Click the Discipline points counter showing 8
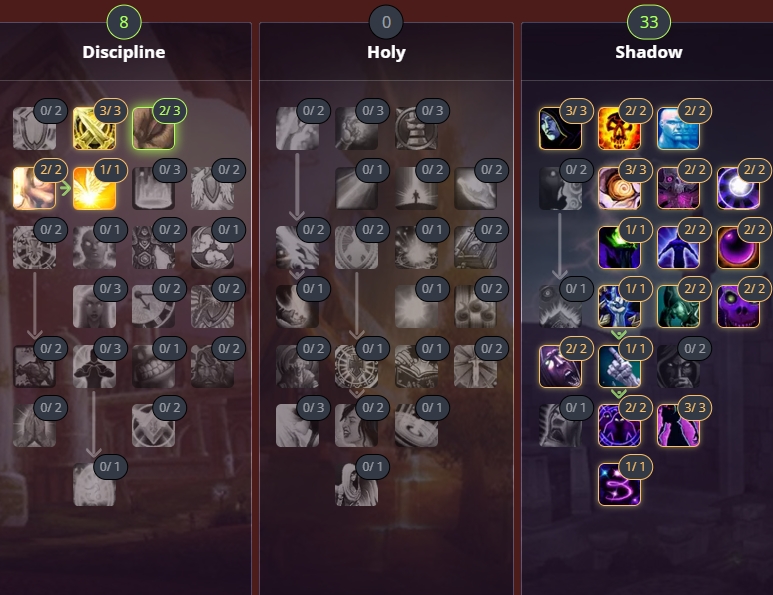 pyautogui.click(x=124, y=22)
